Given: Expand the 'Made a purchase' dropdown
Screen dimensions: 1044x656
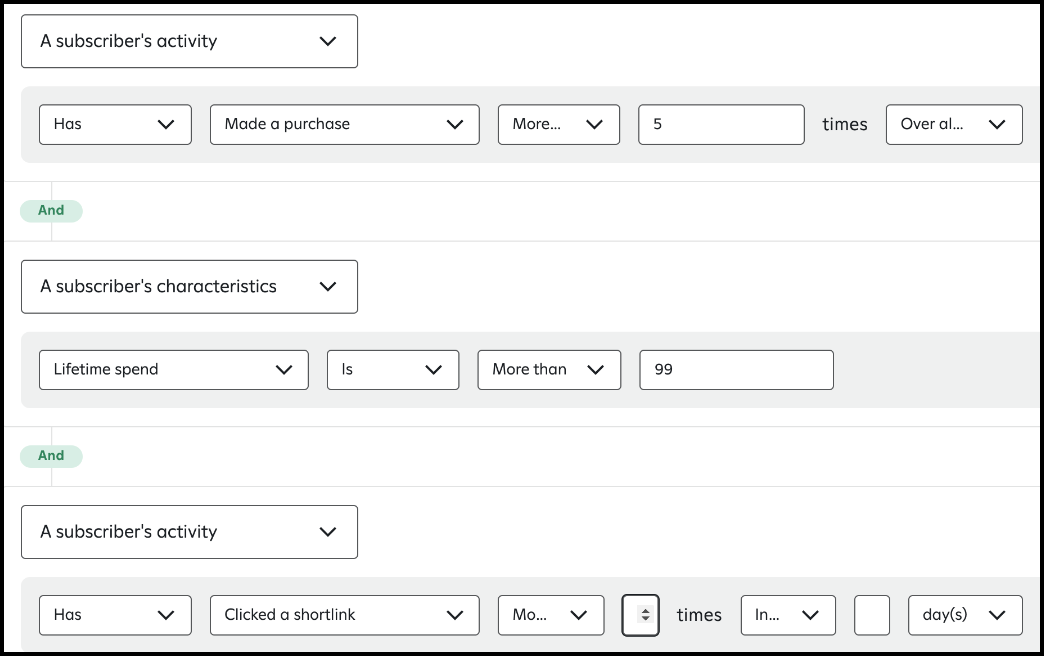Looking at the screenshot, I should tap(344, 125).
